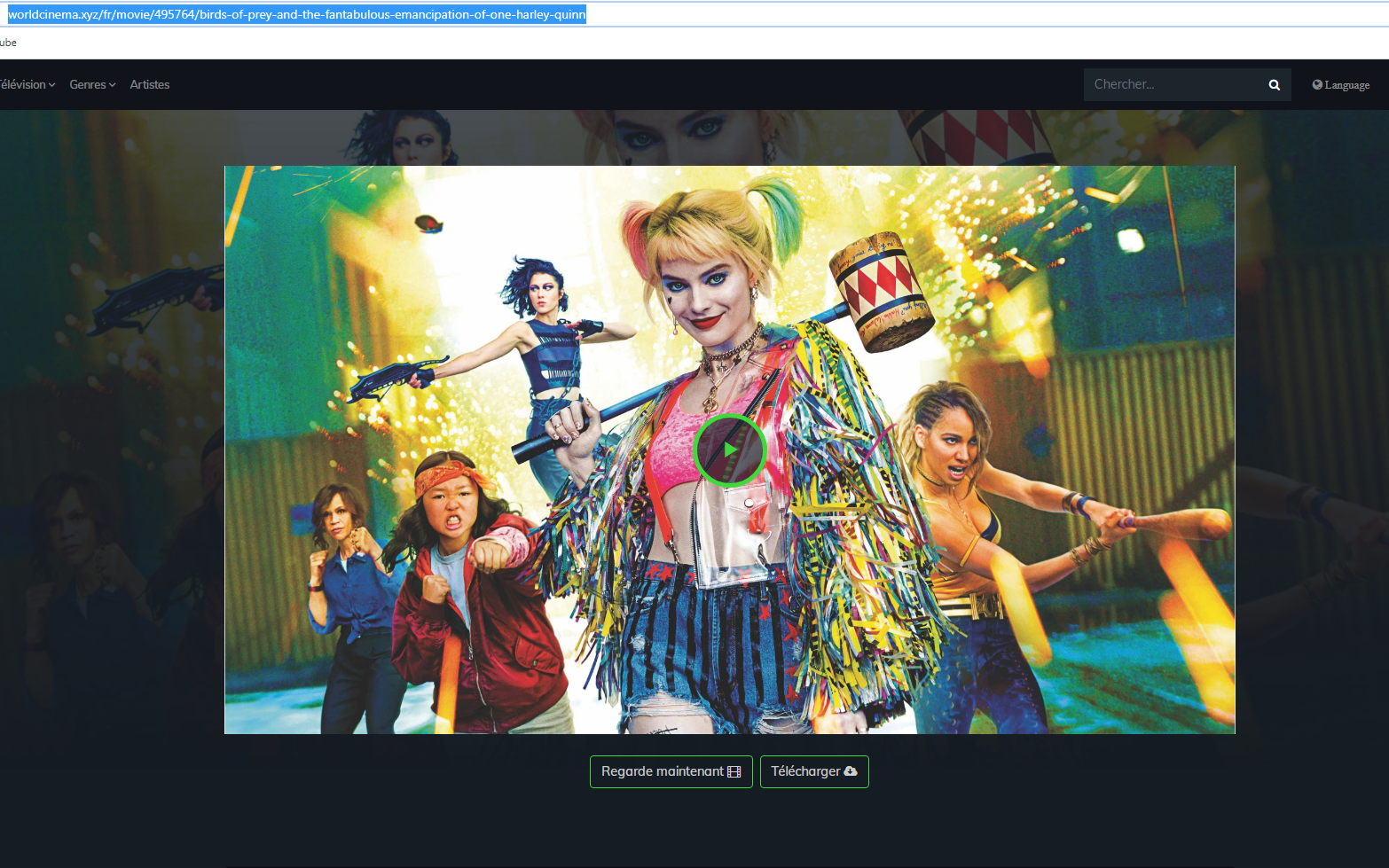Switch to the browser tab labeled ube

8,42
